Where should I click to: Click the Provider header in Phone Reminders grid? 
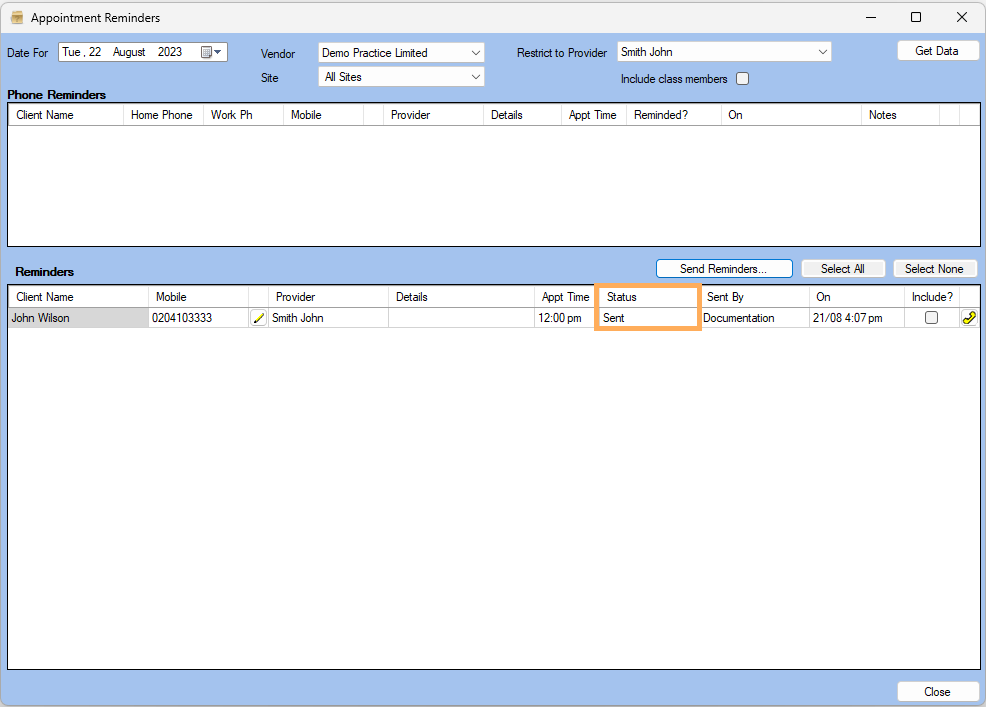(433, 115)
